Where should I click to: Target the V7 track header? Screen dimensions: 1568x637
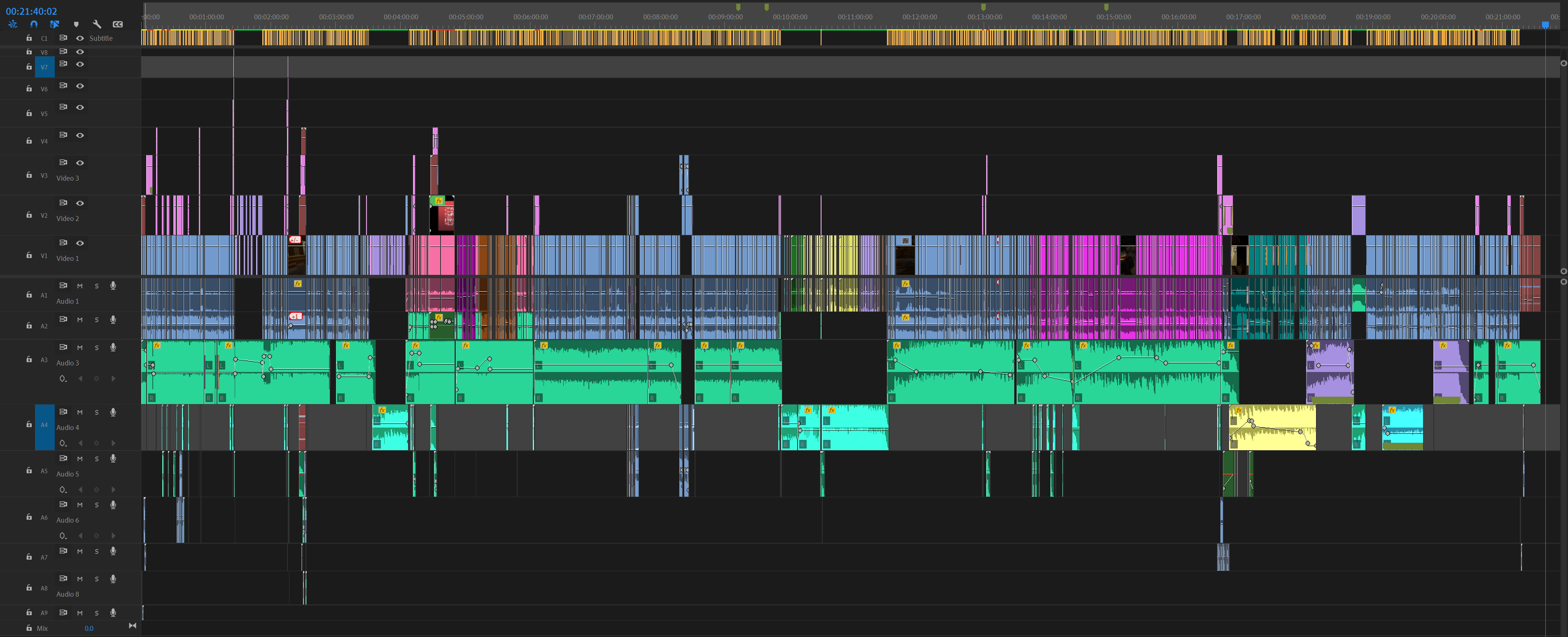point(44,67)
